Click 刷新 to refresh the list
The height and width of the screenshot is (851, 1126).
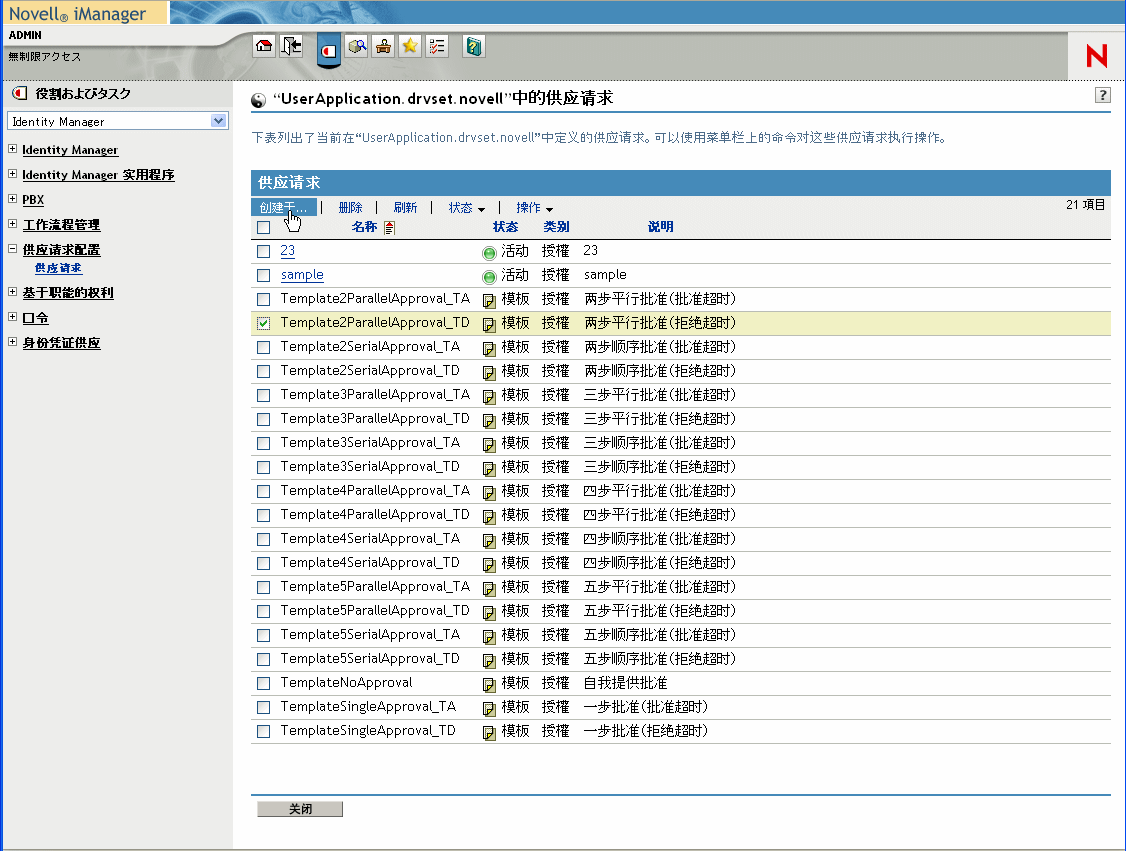click(x=405, y=208)
